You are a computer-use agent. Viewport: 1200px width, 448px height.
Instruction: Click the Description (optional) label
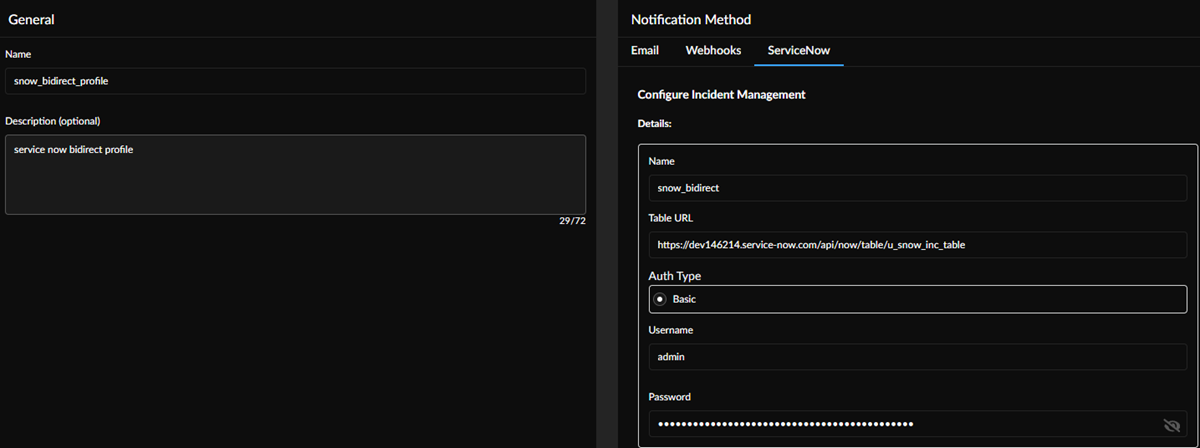pos(52,121)
